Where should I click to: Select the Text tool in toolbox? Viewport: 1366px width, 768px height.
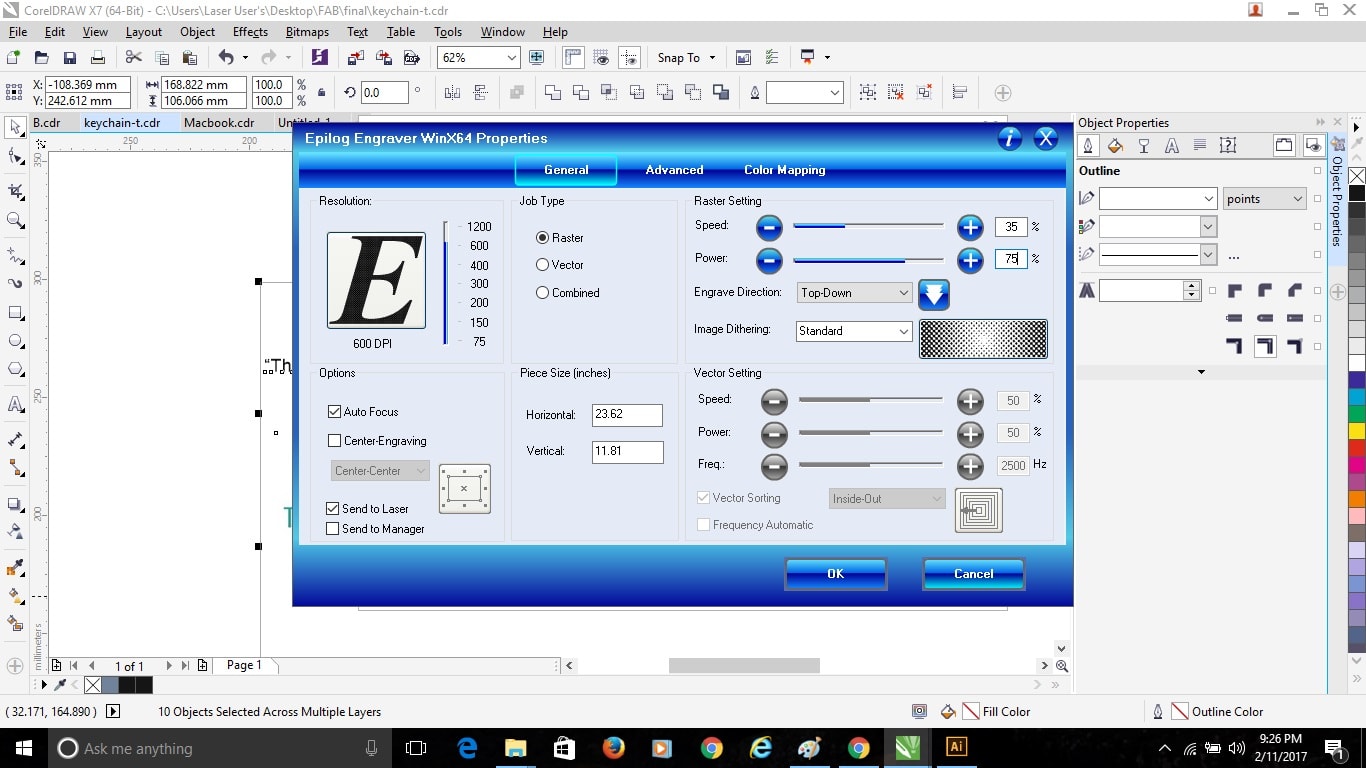15,405
